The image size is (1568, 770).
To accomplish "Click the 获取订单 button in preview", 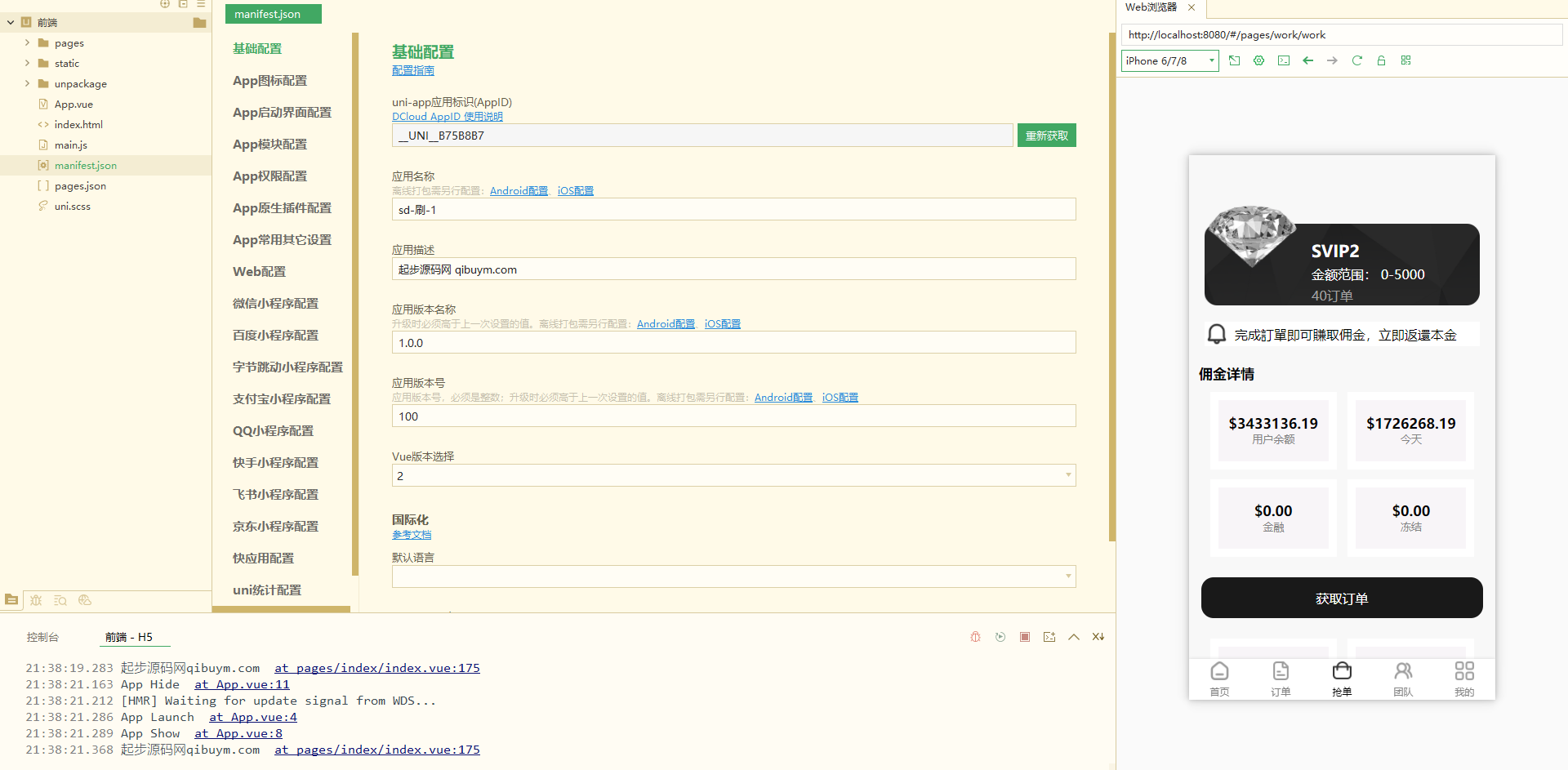I will [1342, 599].
